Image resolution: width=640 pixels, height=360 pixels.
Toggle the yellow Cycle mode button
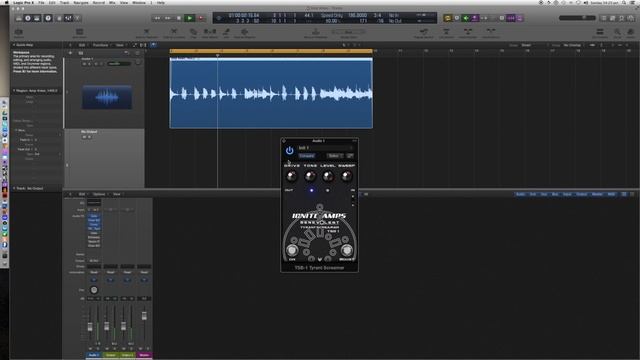click(448, 18)
